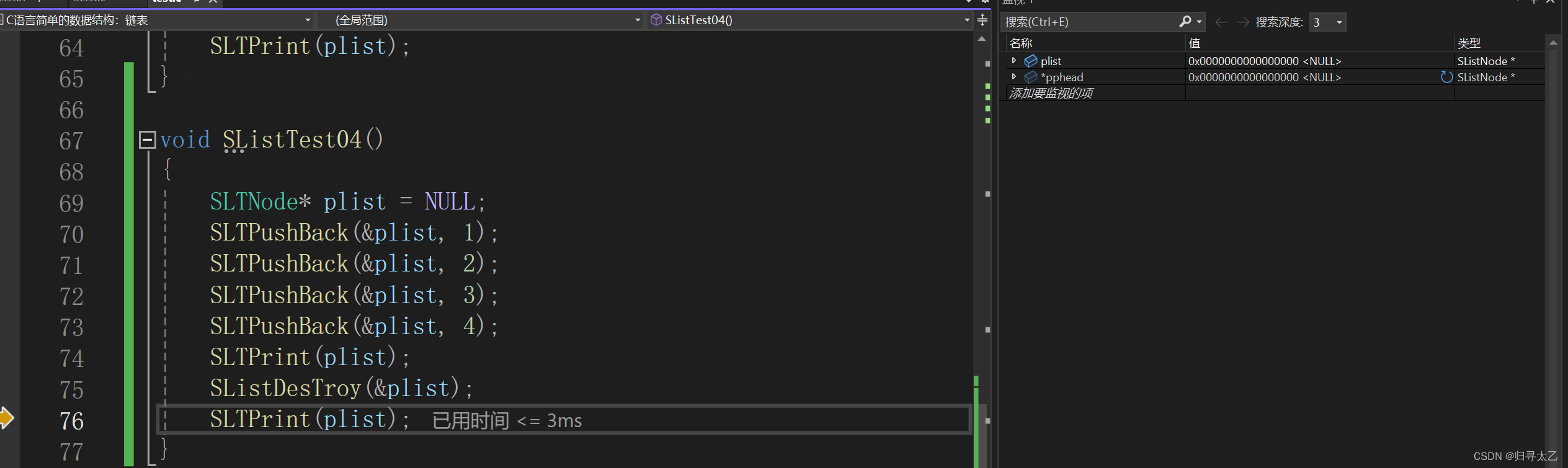This screenshot has height=468, width=1568.
Task: Select the SListNode * type cell for plist
Action: (1500, 61)
